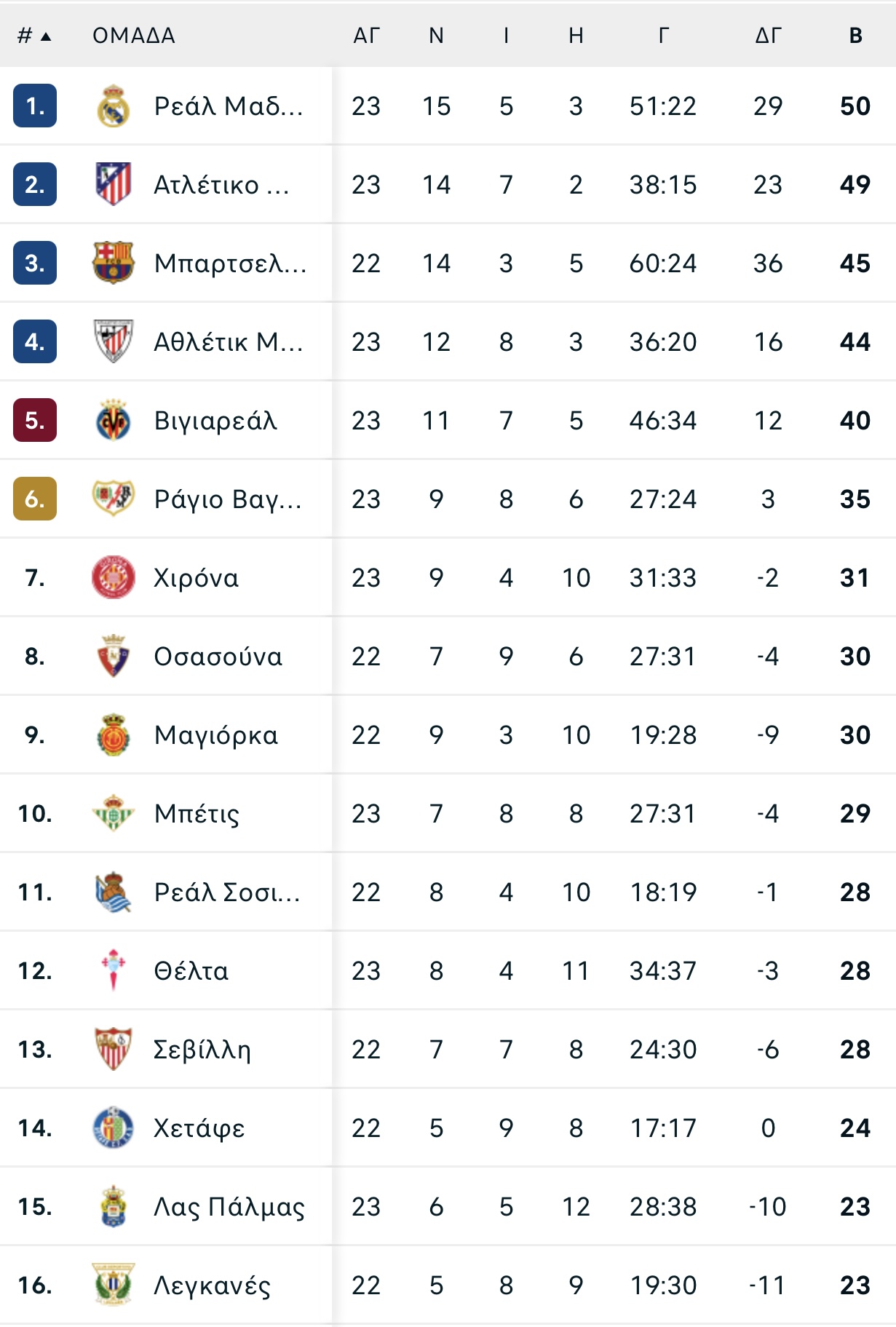The image size is (896, 1327).
Task: Click the ΑΓ matches played column header
Action: [x=367, y=36]
